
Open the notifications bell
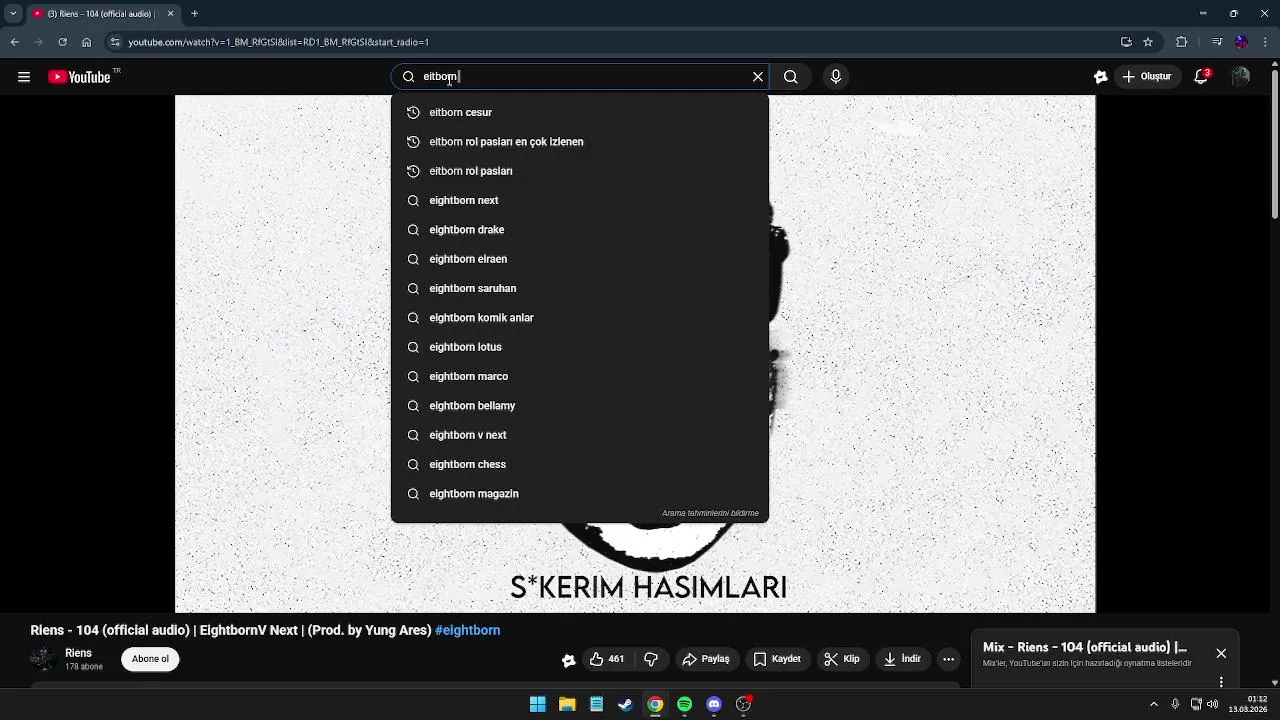1202,77
